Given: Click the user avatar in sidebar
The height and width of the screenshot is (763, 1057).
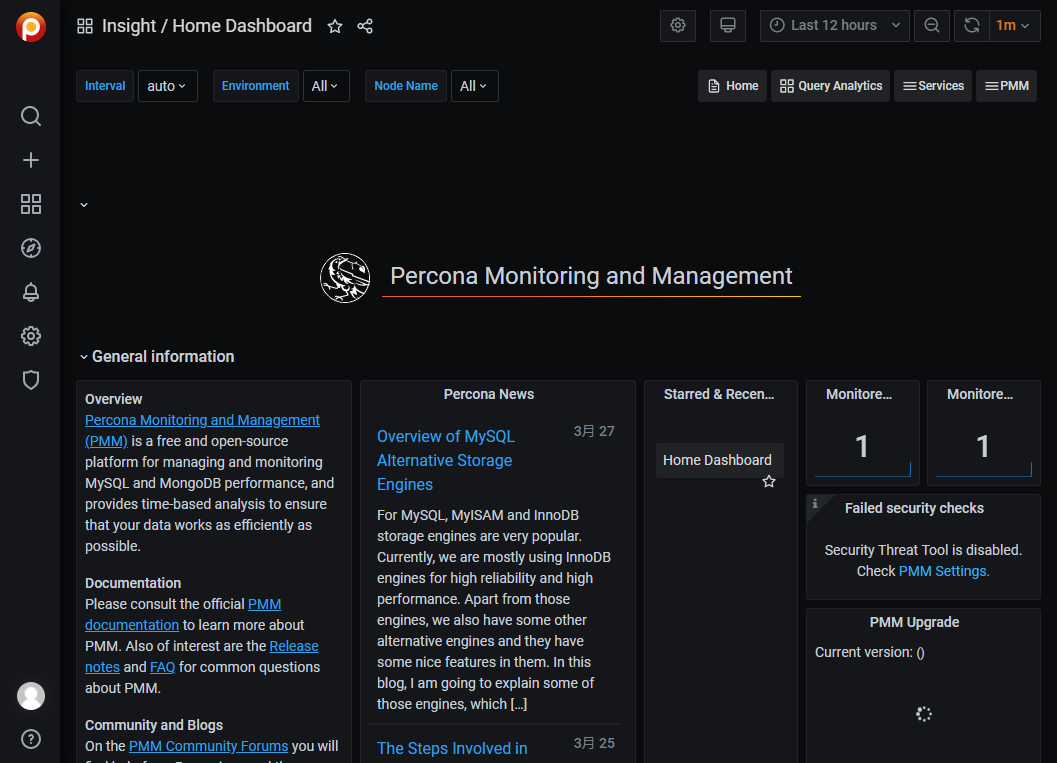Looking at the screenshot, I should 30,696.
